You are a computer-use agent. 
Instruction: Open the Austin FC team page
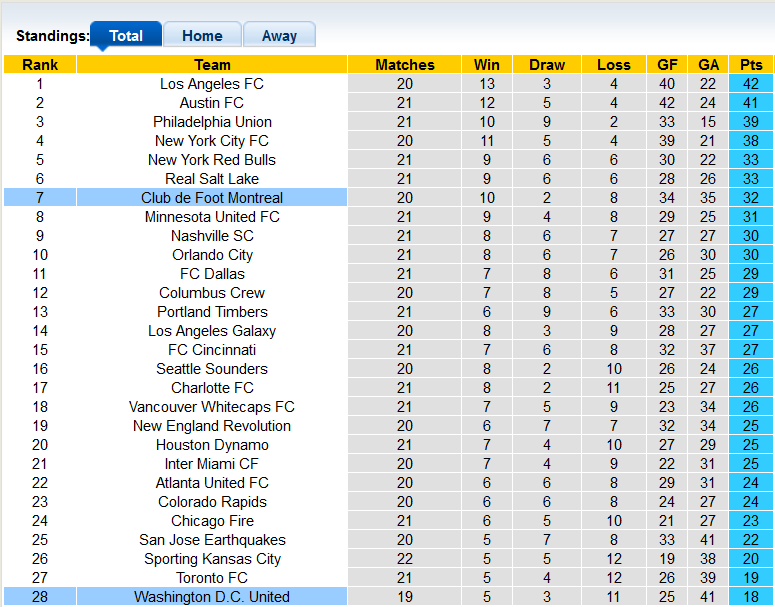(212, 103)
